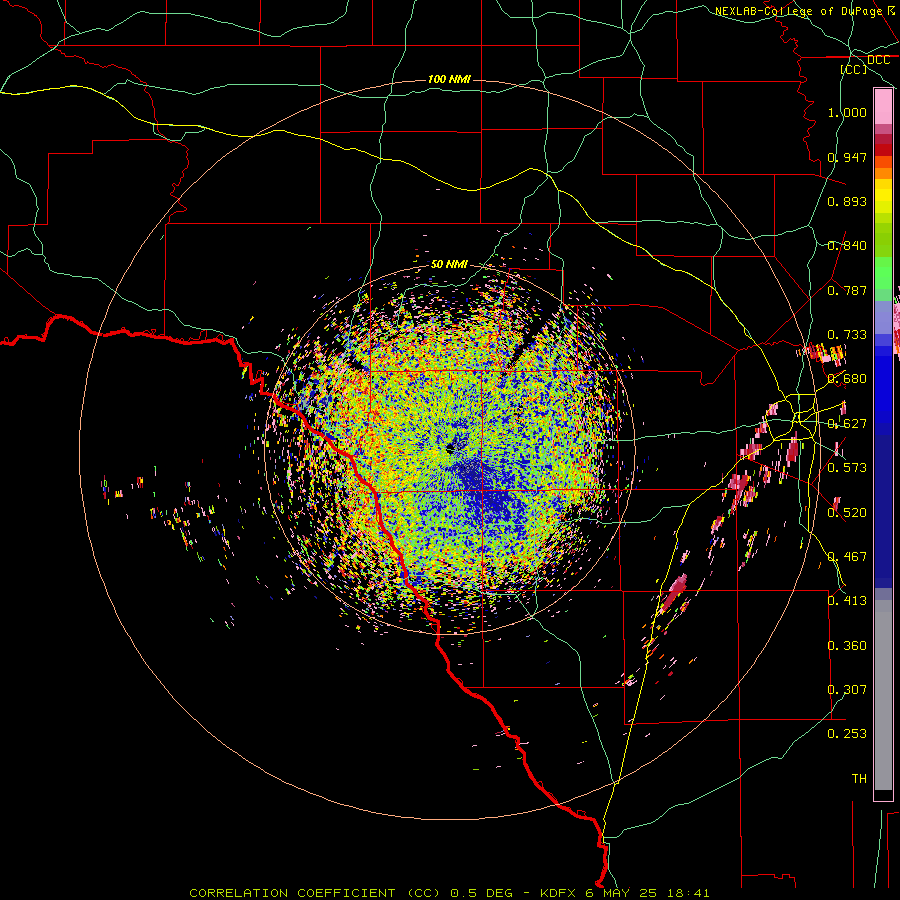Click the 0.840 scale value

tap(847, 246)
